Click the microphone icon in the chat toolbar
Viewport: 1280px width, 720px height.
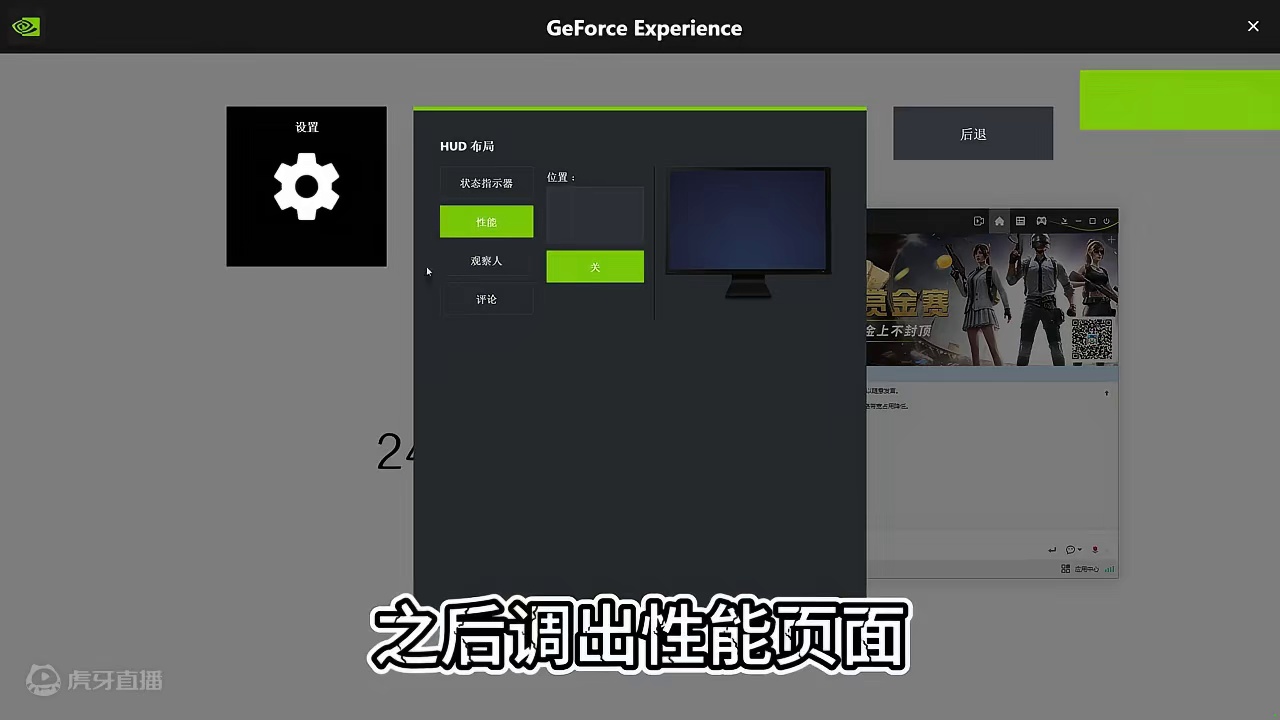click(1095, 550)
